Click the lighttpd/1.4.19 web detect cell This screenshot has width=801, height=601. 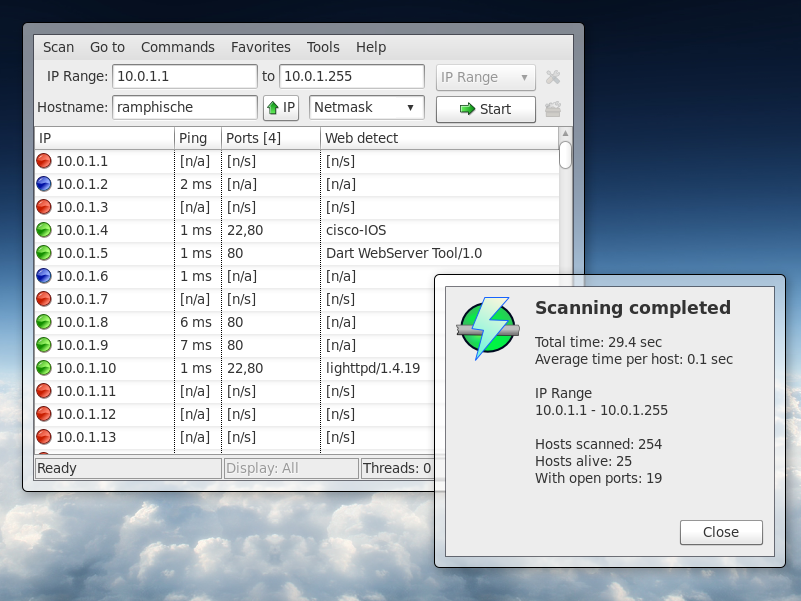click(373, 368)
